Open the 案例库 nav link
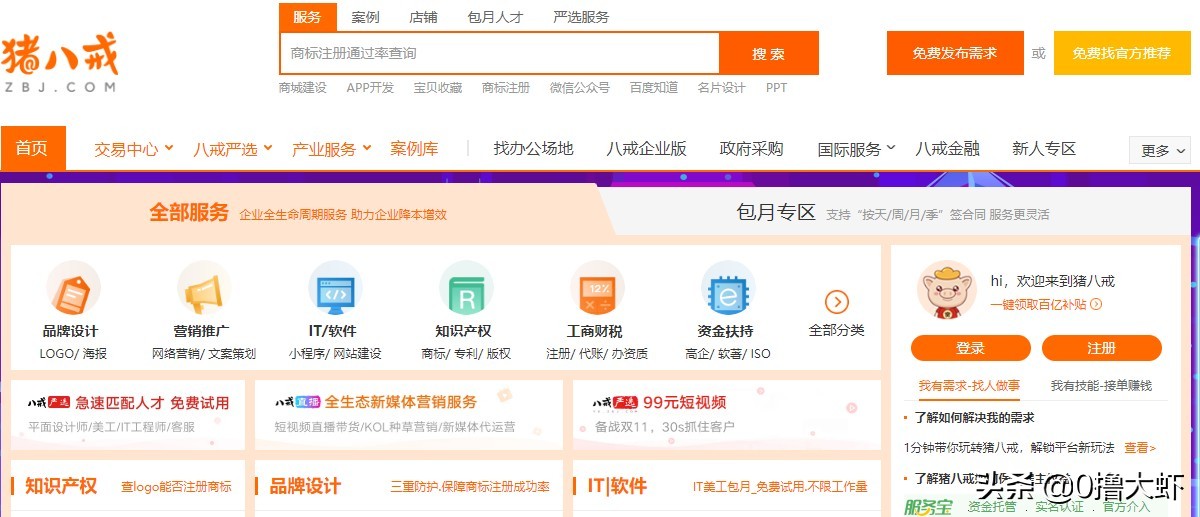This screenshot has height=517, width=1200. tap(414, 149)
